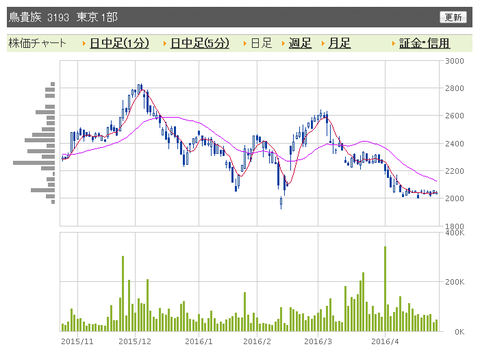Screen dimensions: 480x364
Task: Click the 株価チャート label
Action: tap(37, 43)
